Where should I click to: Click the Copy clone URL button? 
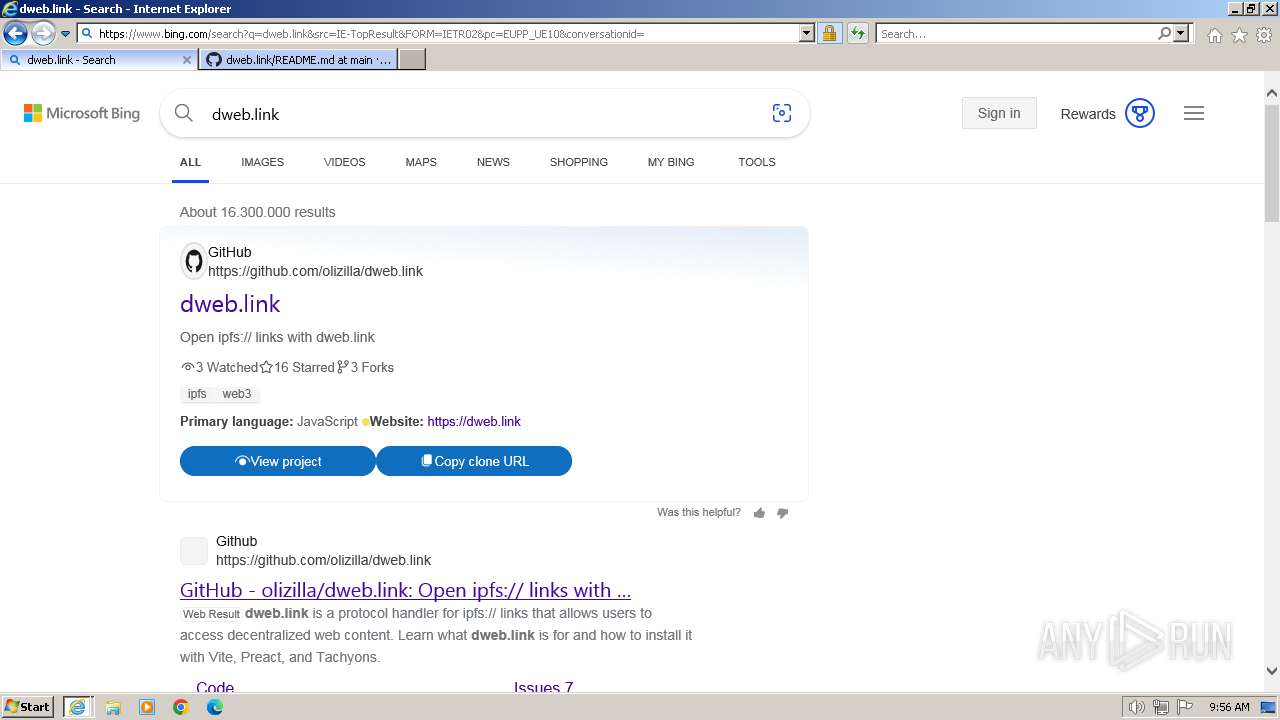pos(474,461)
